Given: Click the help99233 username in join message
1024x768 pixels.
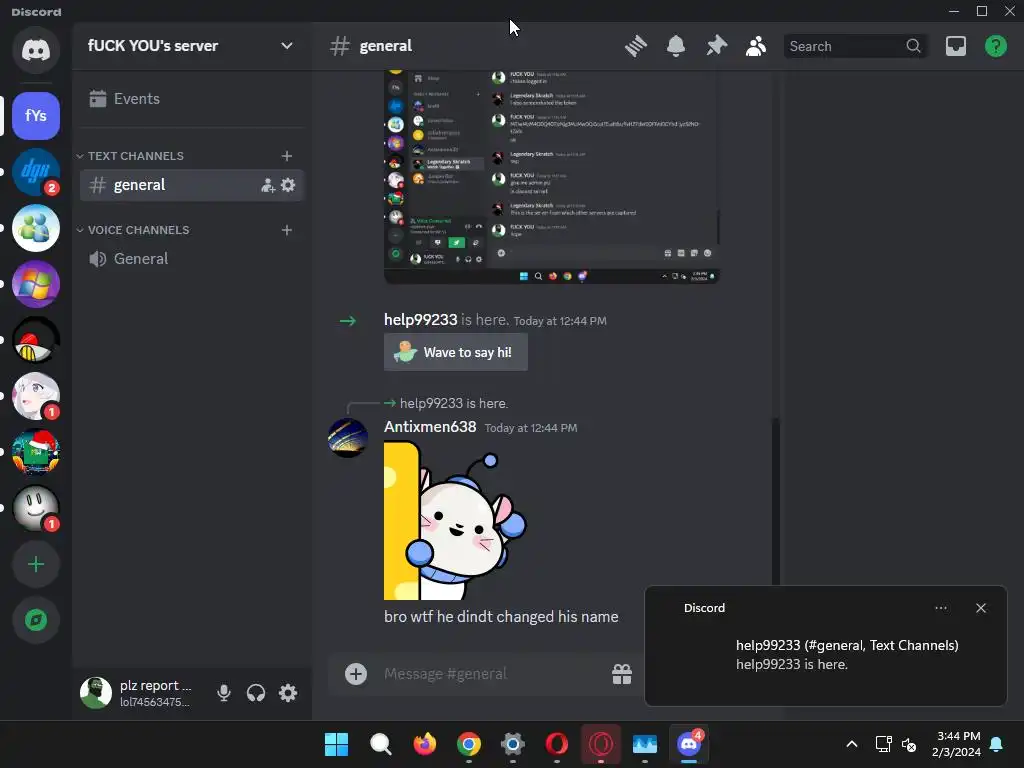Looking at the screenshot, I should 421,320.
